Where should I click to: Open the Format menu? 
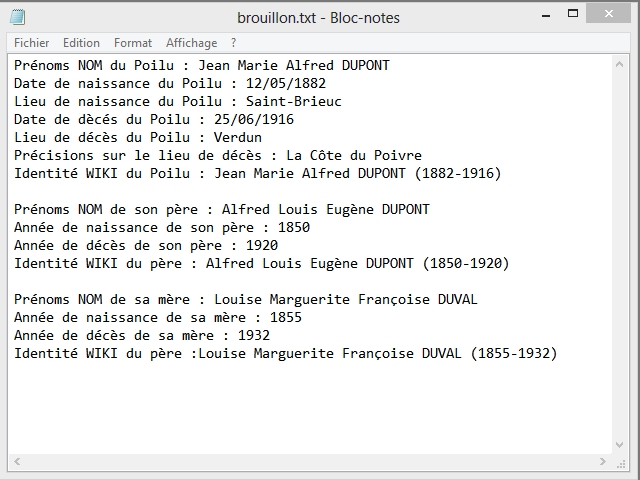click(133, 43)
